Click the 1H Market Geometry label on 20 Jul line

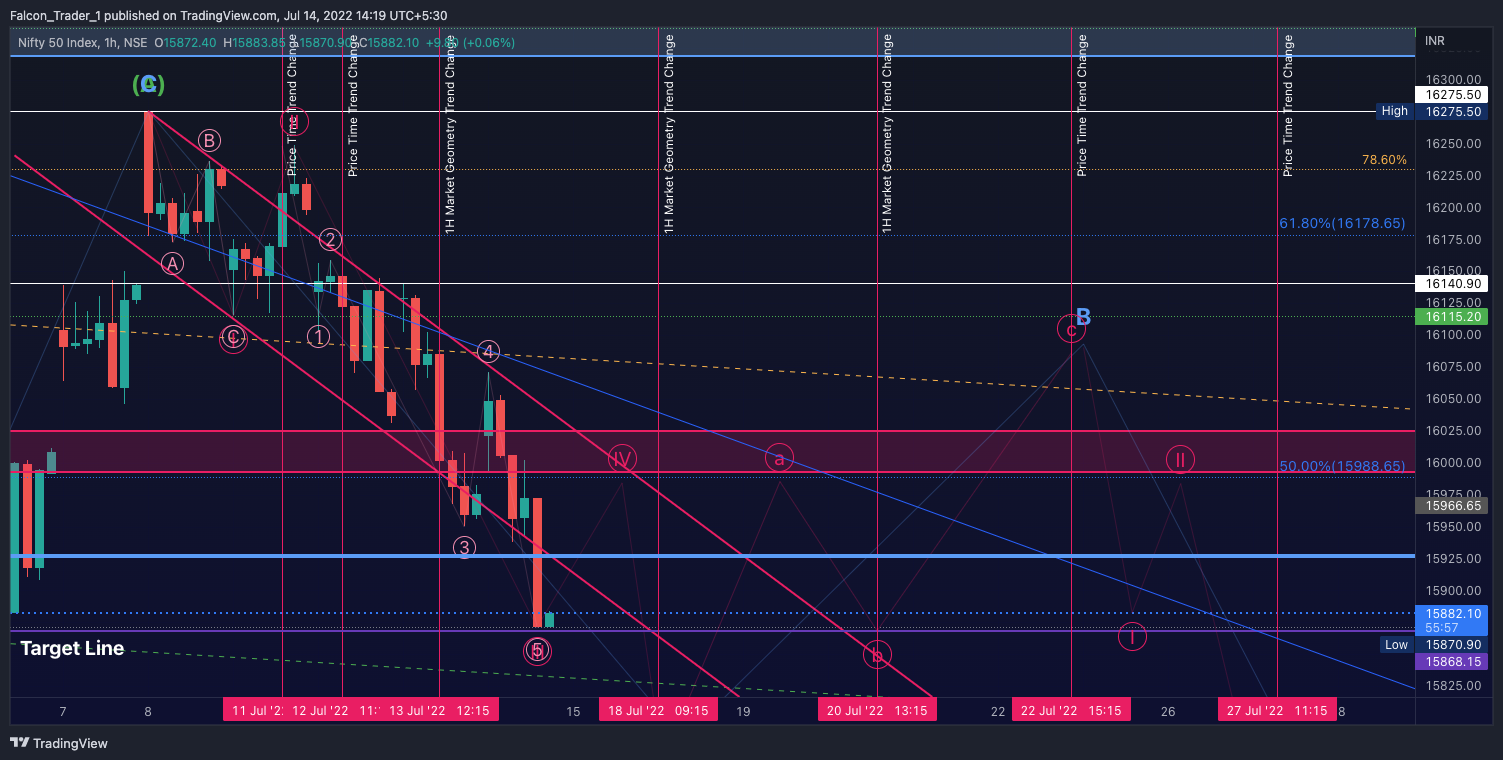(887, 135)
